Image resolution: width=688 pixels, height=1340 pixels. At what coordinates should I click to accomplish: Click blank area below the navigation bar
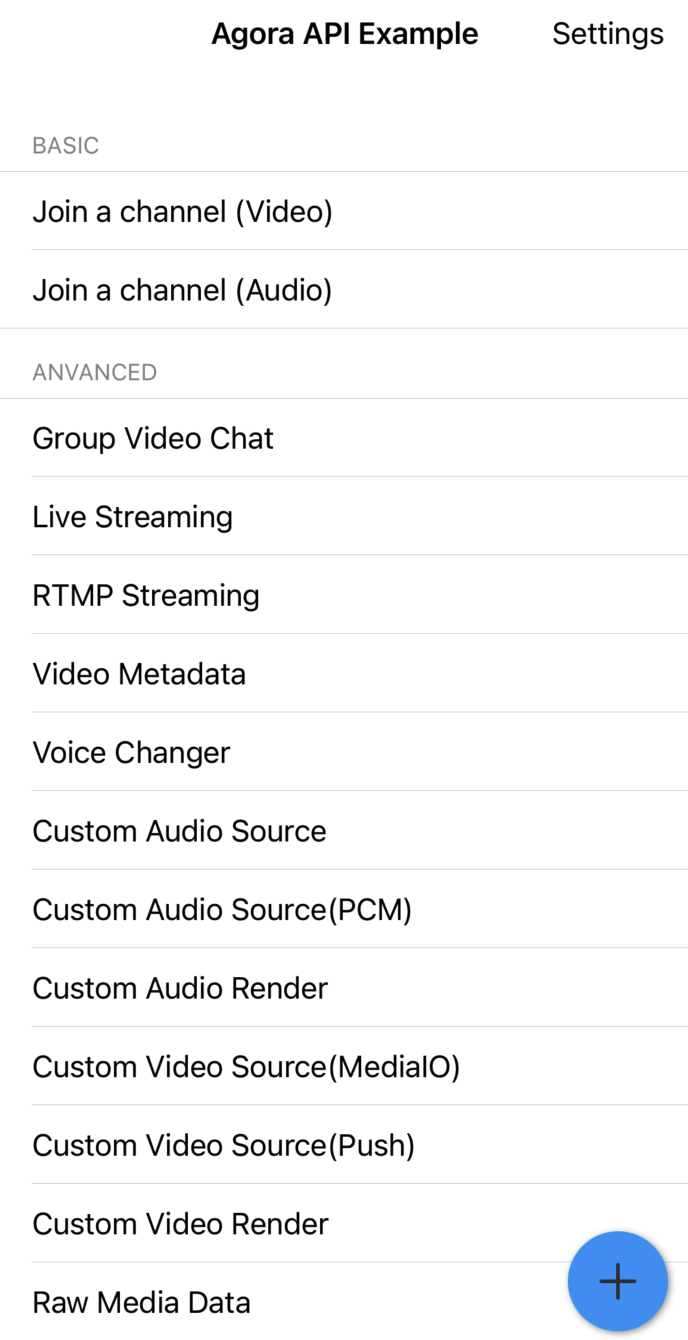tap(344, 95)
